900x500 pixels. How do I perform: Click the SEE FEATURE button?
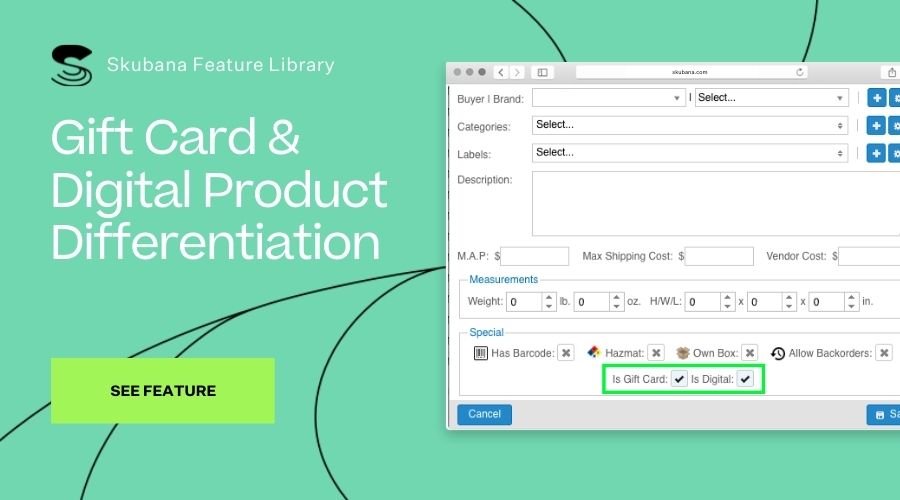pyautogui.click(x=162, y=391)
